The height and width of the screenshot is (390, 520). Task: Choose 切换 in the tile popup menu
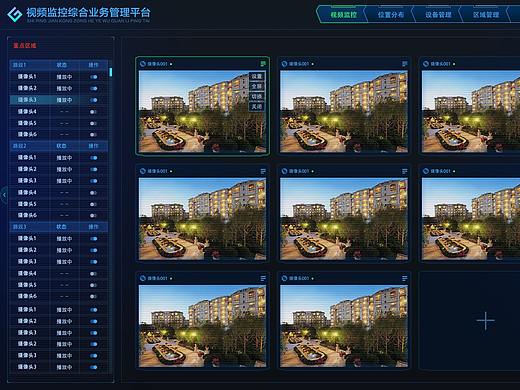coord(257,96)
